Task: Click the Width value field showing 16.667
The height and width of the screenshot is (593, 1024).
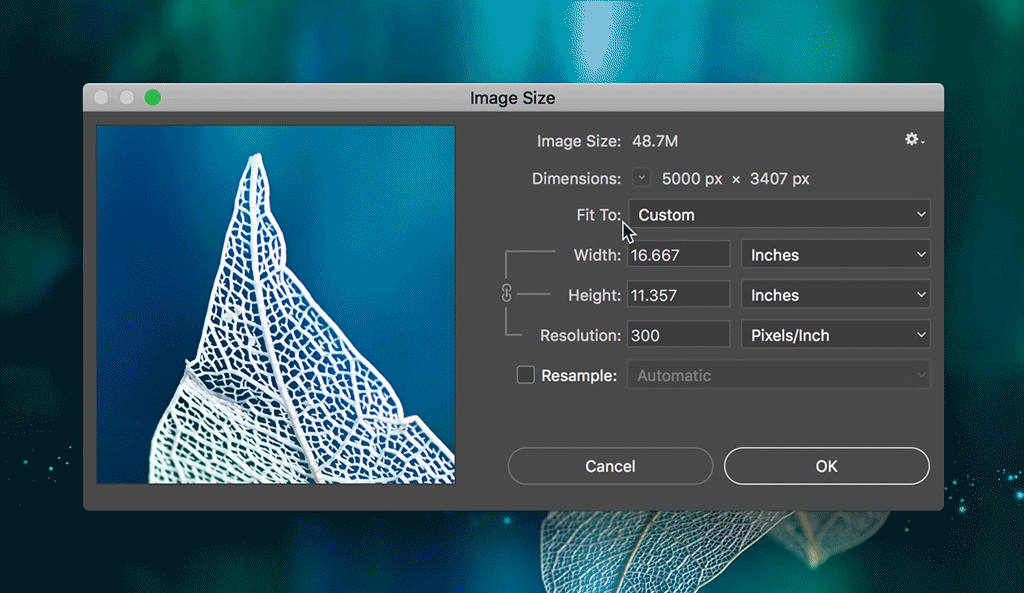Action: pos(678,254)
